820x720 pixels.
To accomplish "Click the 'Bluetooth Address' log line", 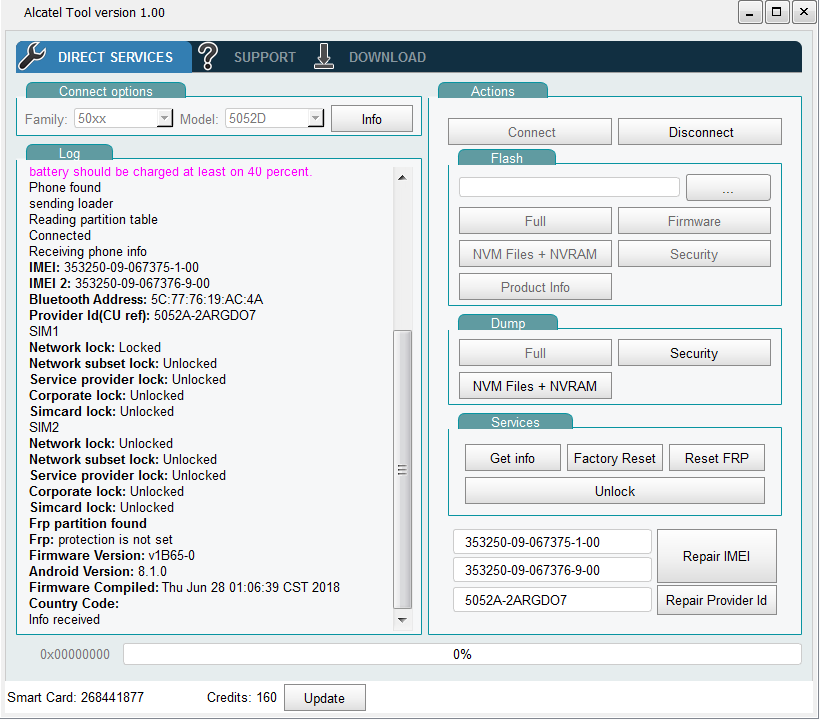I will pos(146,299).
